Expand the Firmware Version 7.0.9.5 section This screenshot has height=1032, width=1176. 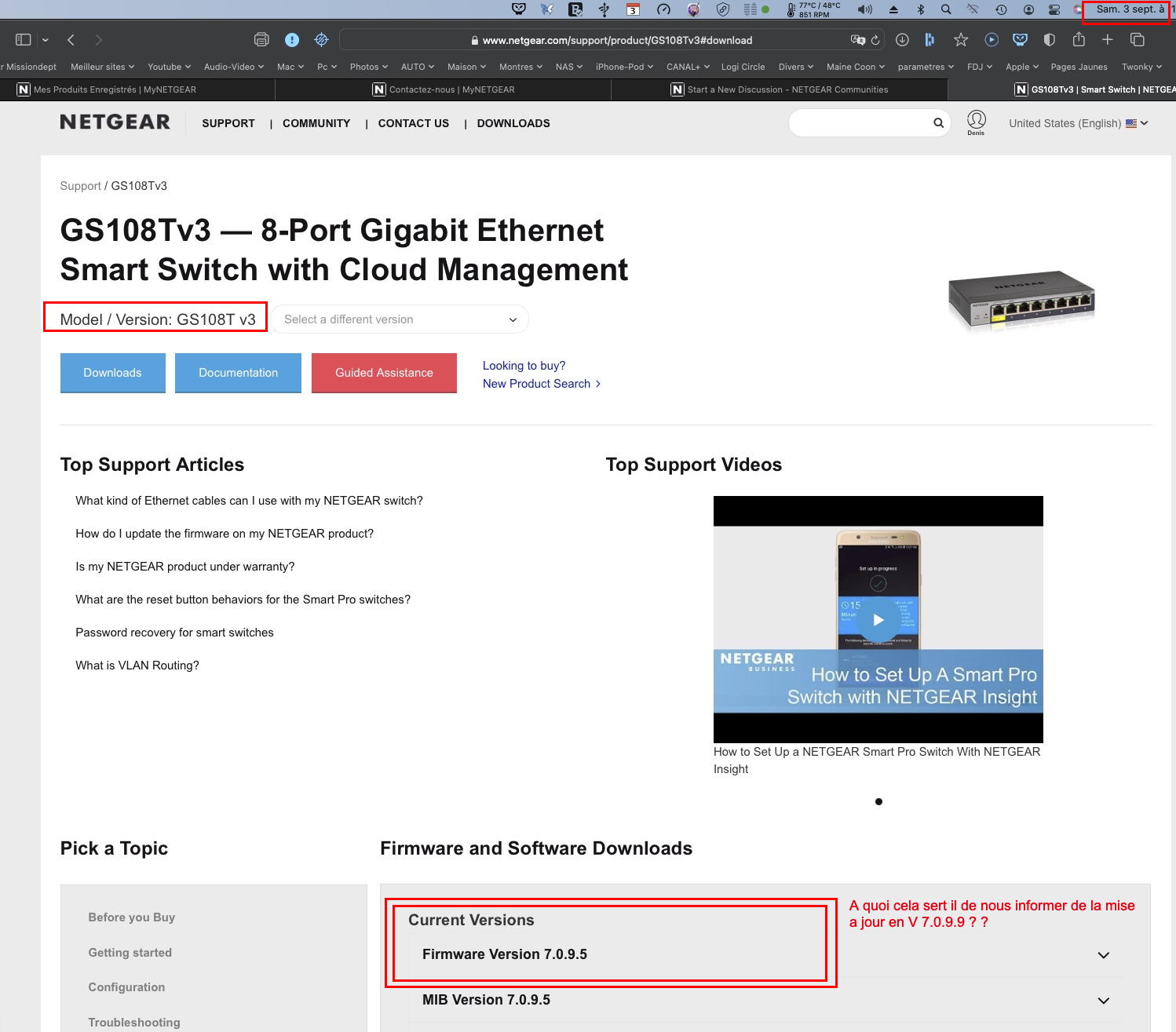pos(1103,955)
